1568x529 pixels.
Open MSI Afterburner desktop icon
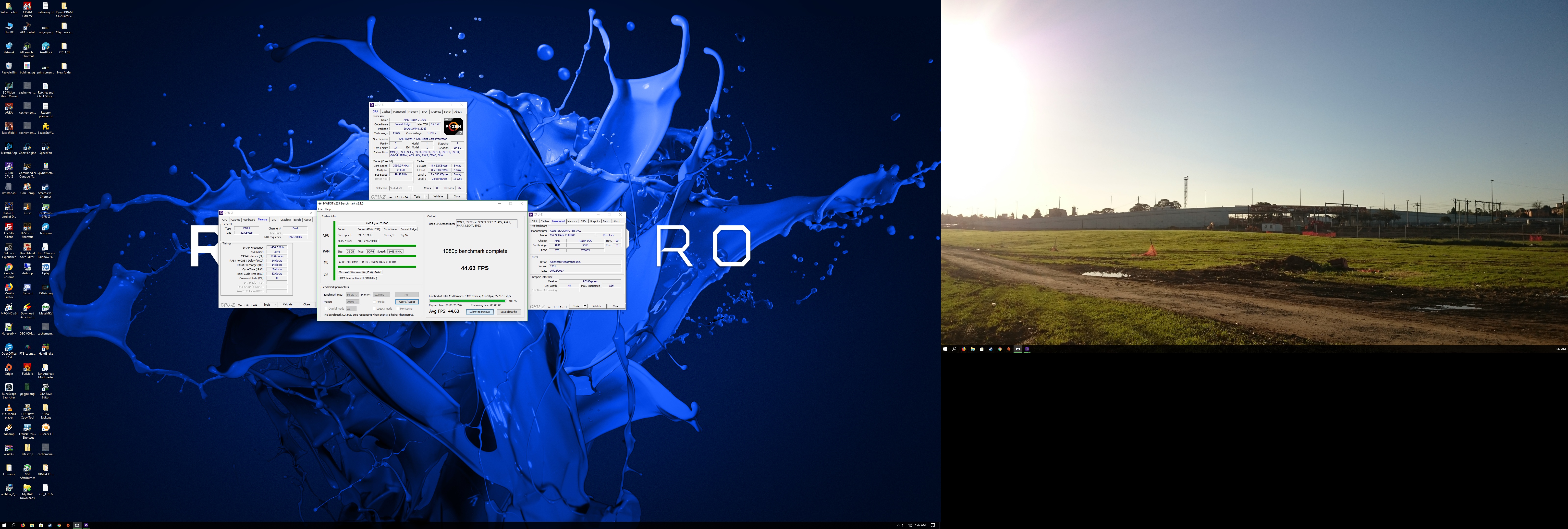coord(27,472)
